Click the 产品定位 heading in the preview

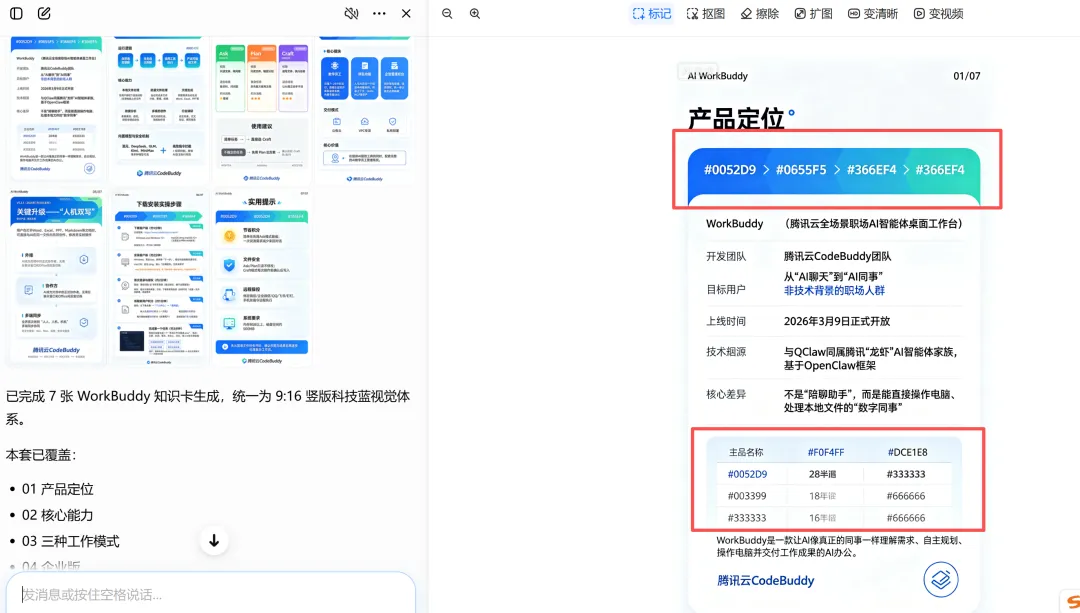[736, 118]
